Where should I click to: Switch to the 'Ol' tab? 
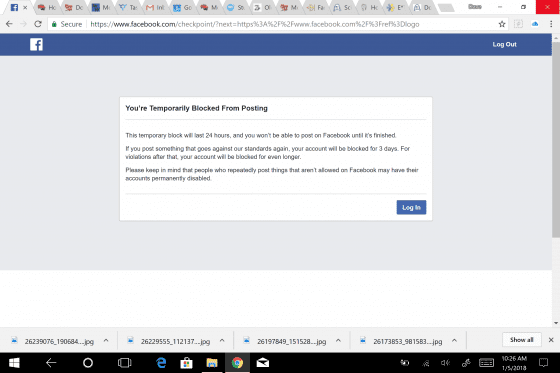[x=262, y=8]
